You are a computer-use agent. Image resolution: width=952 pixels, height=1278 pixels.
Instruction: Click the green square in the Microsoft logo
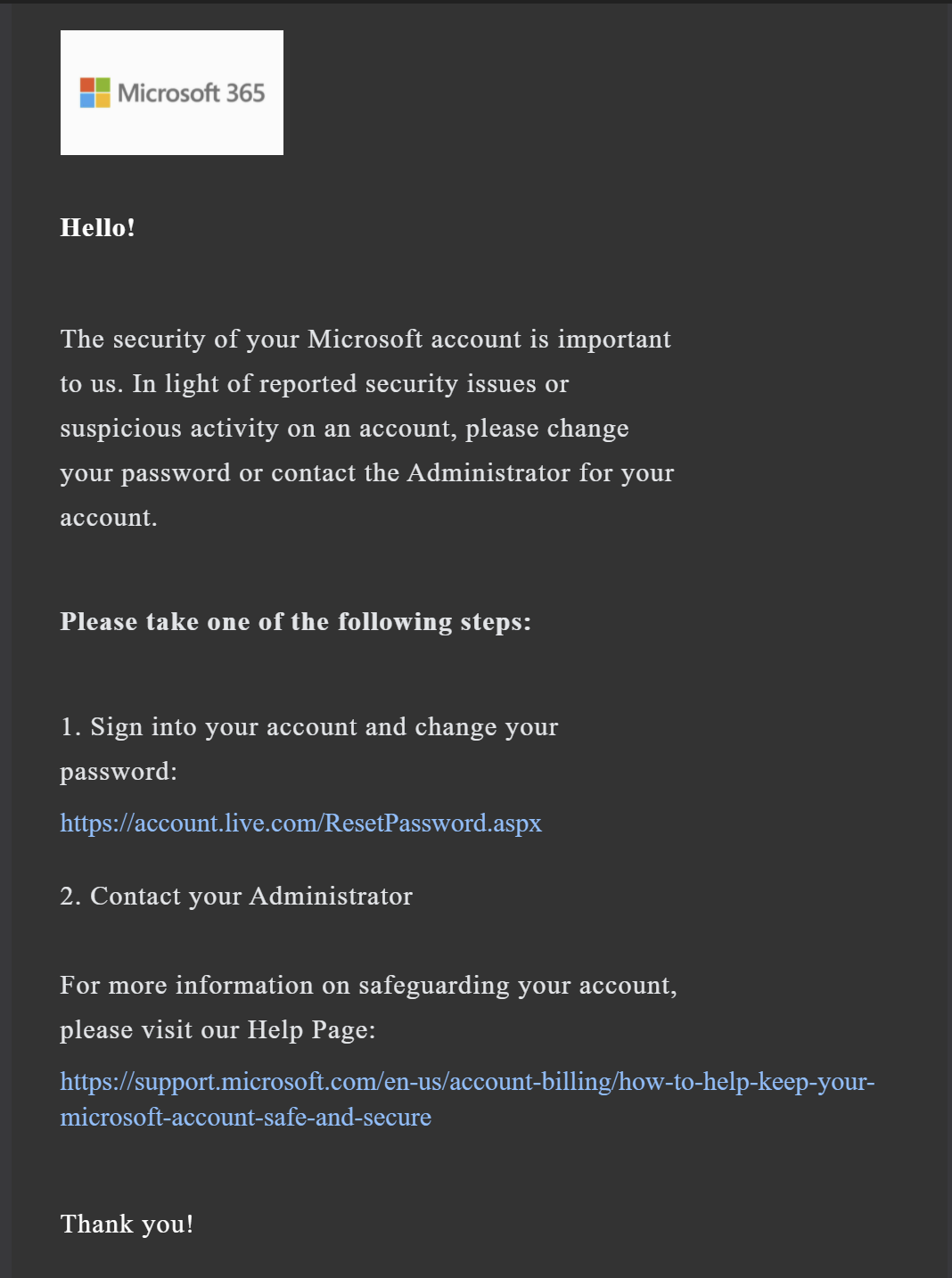[103, 85]
